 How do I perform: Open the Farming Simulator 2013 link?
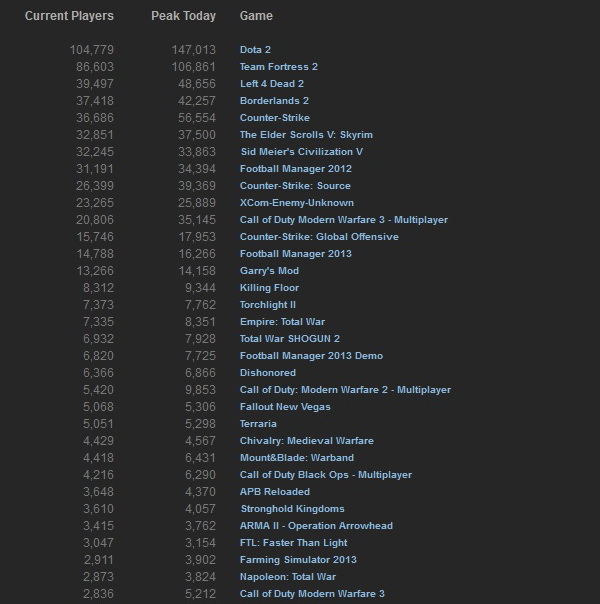point(298,560)
